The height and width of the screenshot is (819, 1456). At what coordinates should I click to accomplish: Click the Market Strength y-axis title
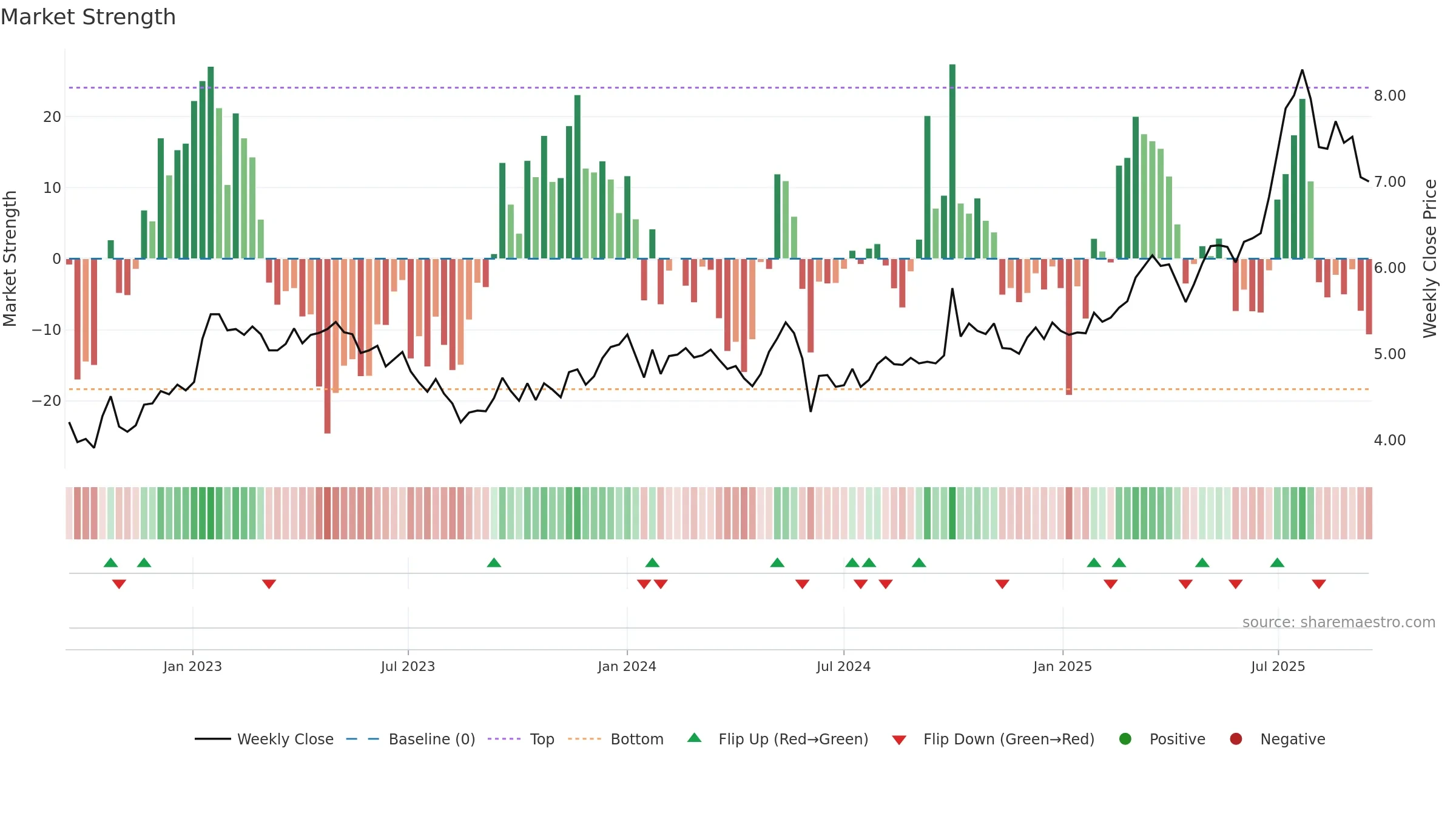[x=10, y=258]
